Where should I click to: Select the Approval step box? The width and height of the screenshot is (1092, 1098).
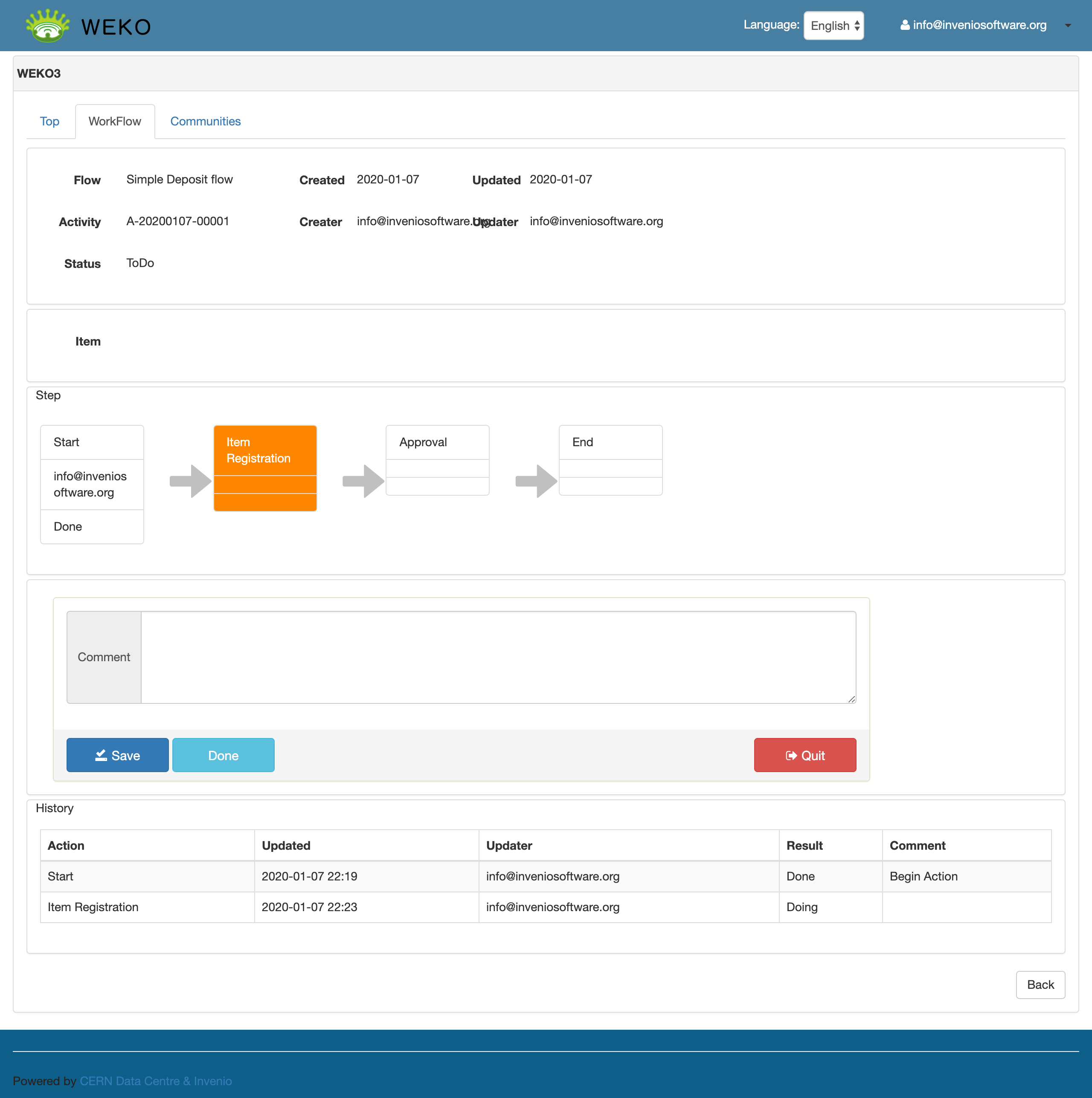click(437, 459)
